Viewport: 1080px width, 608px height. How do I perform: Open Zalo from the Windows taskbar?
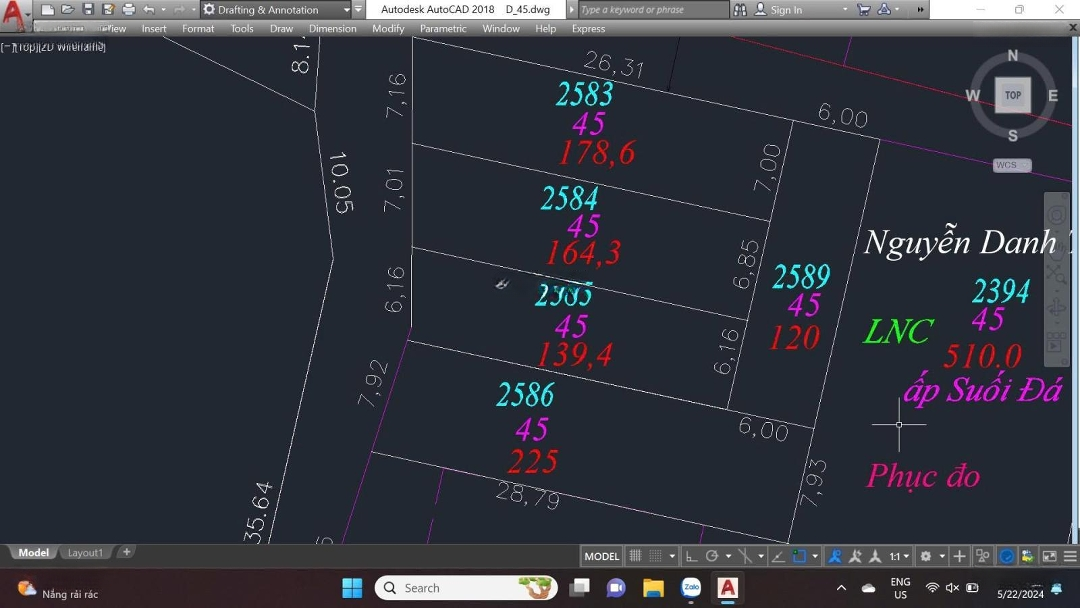coord(690,588)
